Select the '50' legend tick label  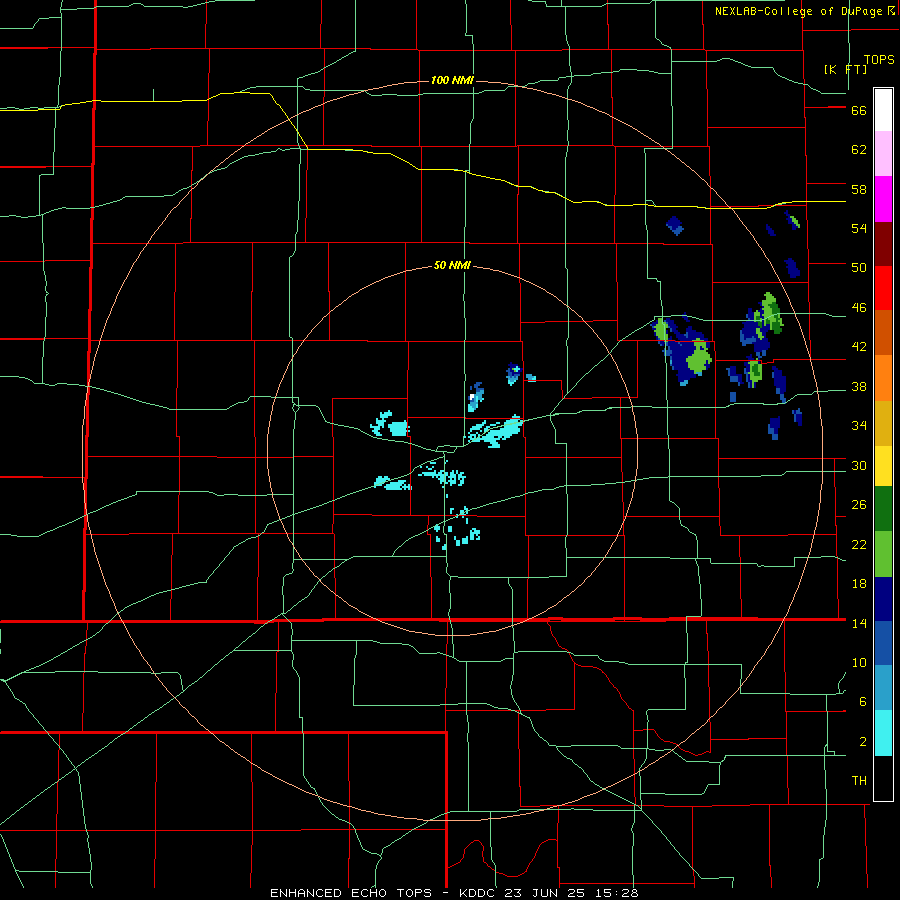859,268
